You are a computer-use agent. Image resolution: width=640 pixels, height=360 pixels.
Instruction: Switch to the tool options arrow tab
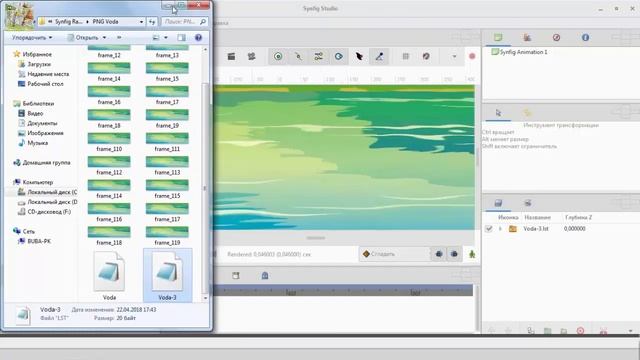pyautogui.click(x=498, y=113)
